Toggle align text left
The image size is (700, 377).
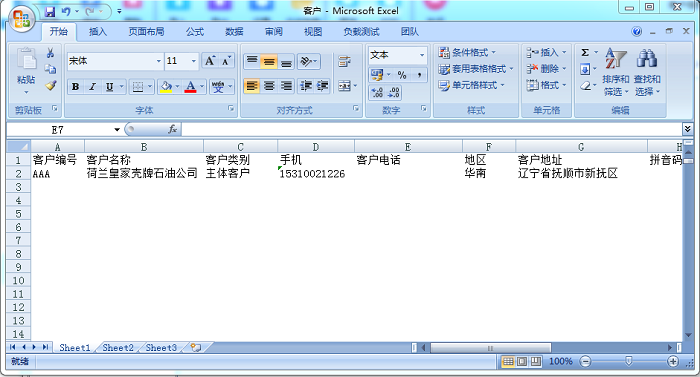pos(252,86)
